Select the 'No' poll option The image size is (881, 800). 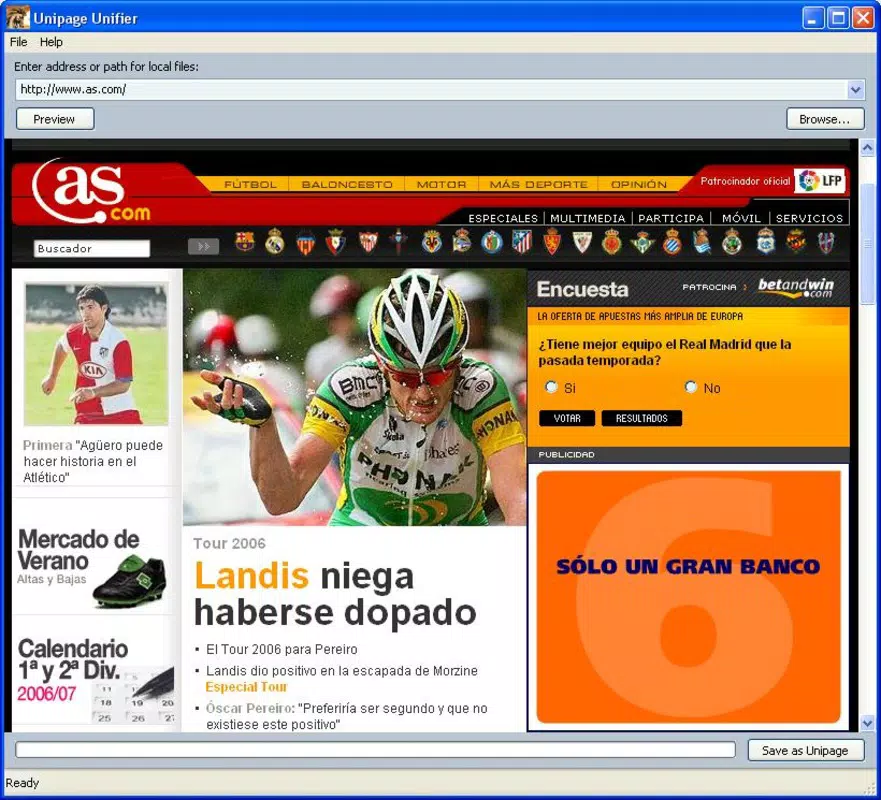pyautogui.click(x=691, y=387)
